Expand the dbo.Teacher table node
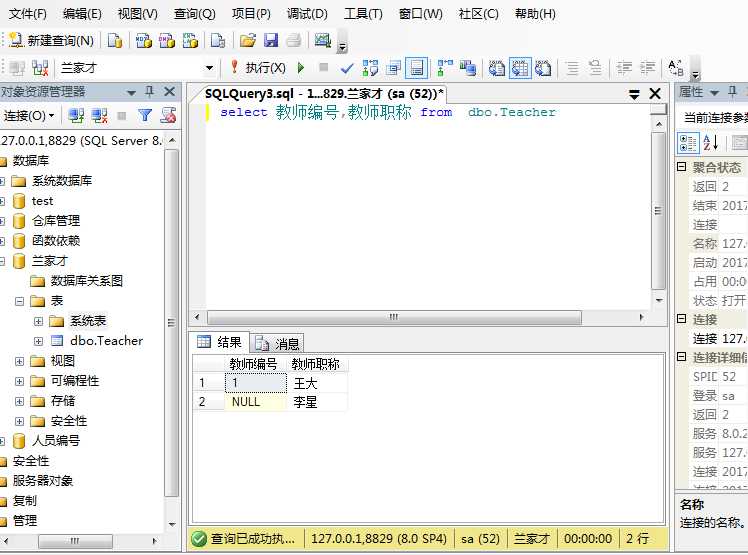The width and height of the screenshot is (748, 555). 39,341
